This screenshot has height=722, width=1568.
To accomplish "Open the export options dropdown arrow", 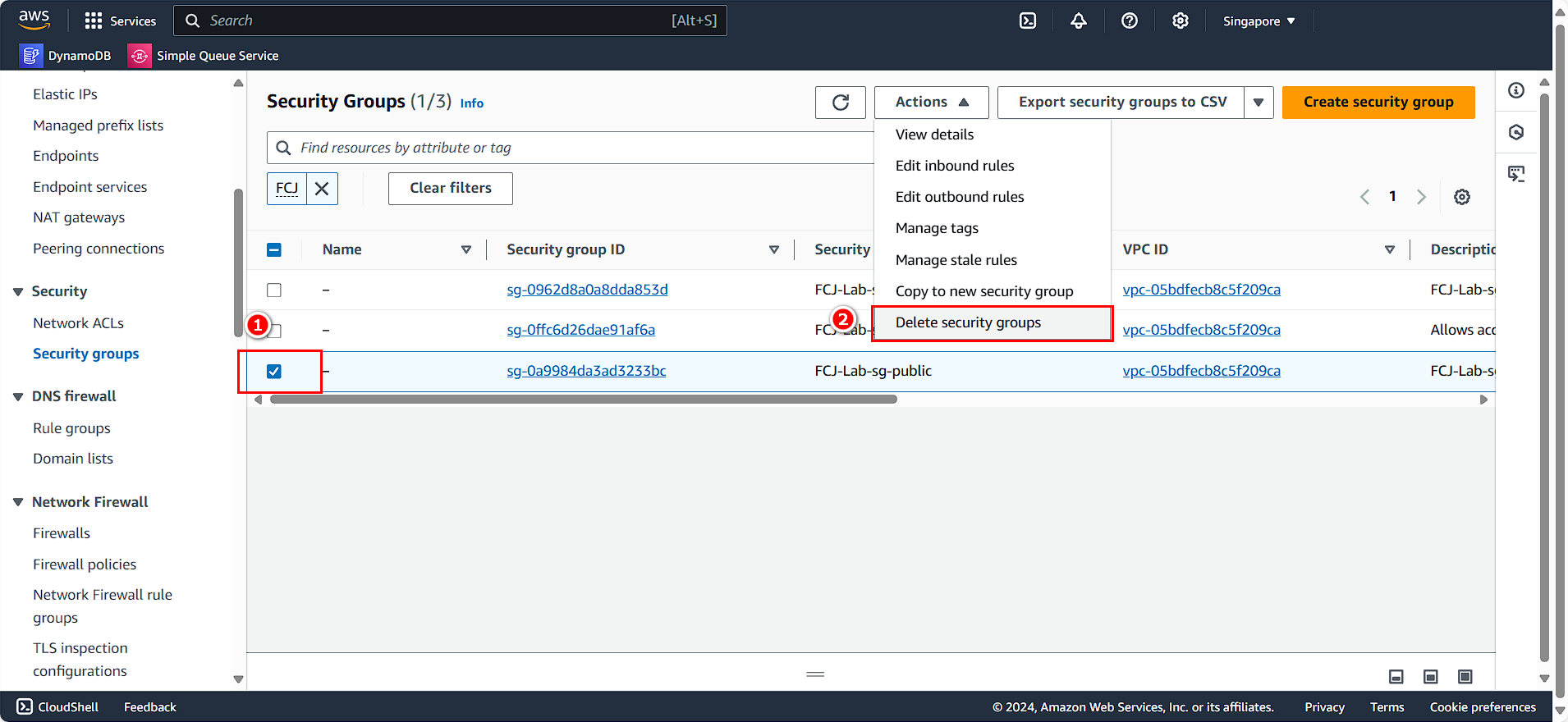I will pos(1259,103).
